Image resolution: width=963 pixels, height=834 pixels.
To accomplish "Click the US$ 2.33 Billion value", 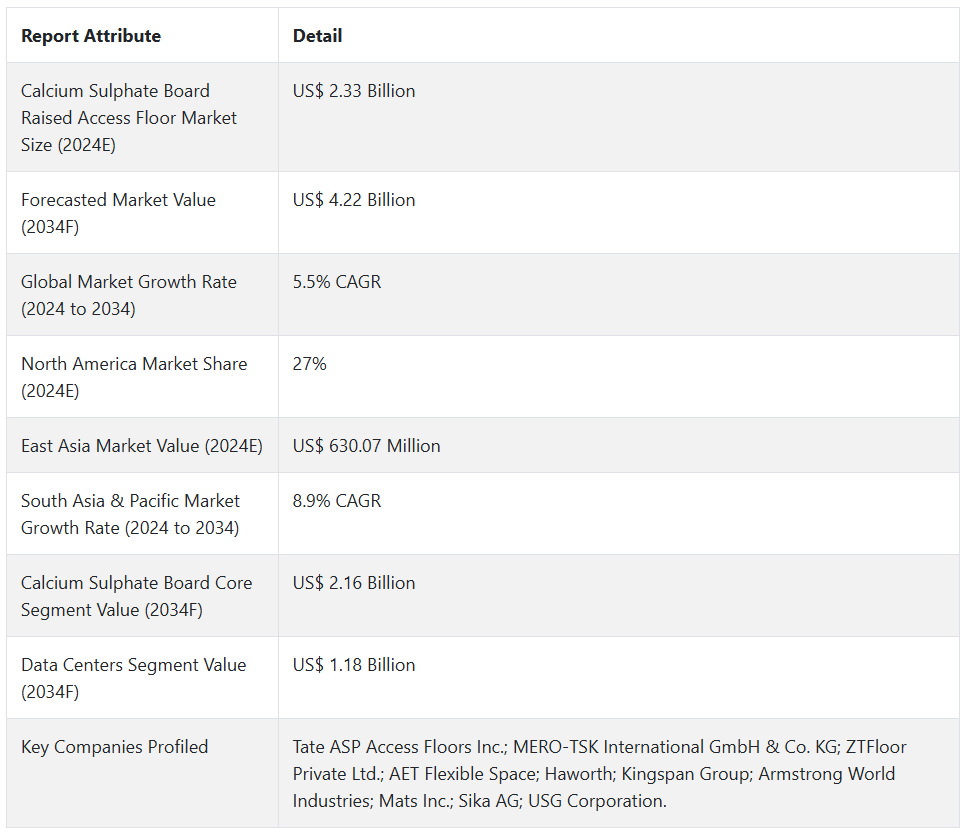I will pos(354,91).
